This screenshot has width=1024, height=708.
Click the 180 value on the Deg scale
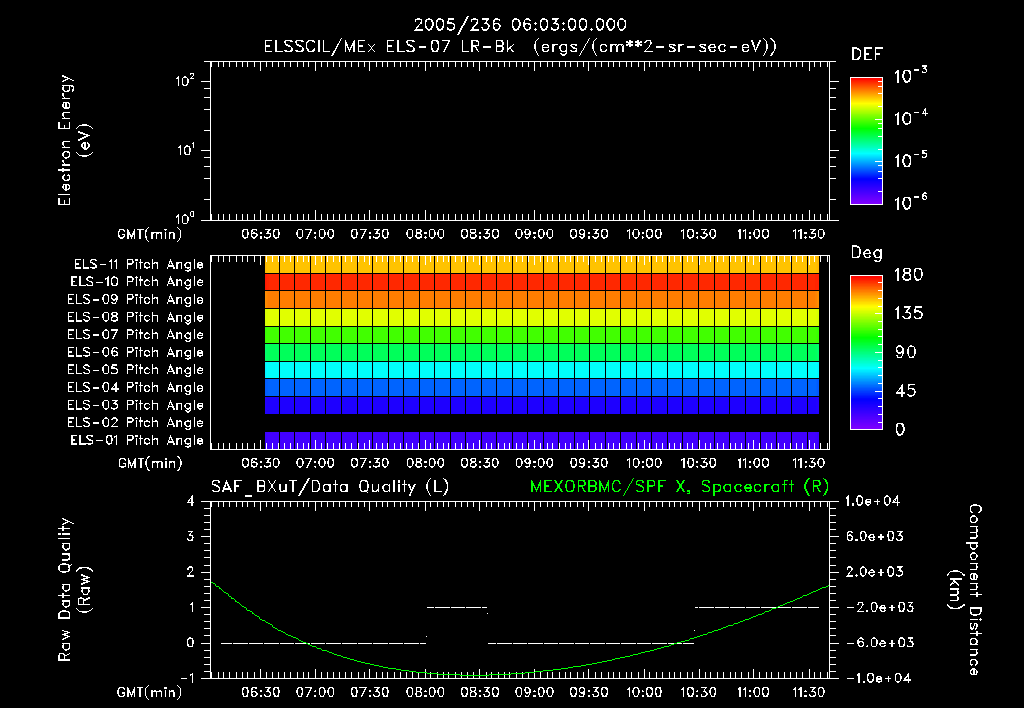tap(908, 275)
